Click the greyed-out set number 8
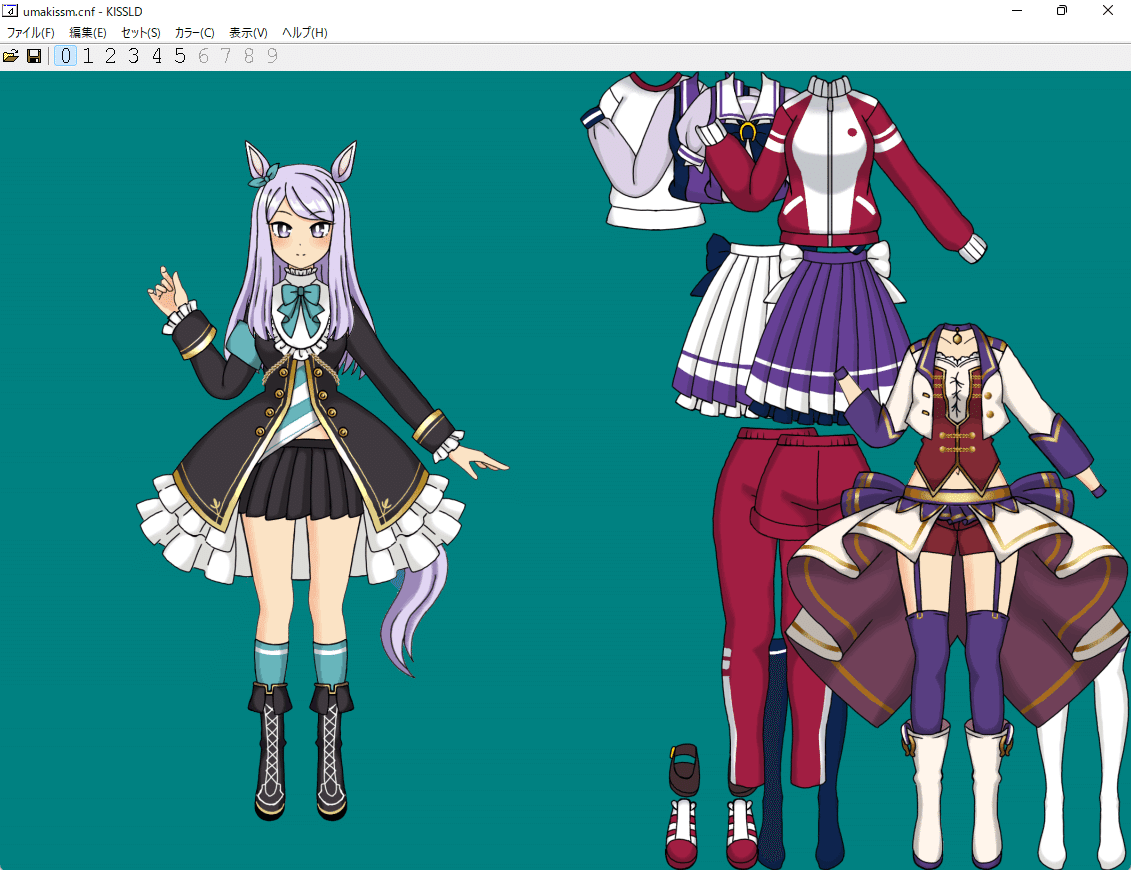 pos(249,56)
